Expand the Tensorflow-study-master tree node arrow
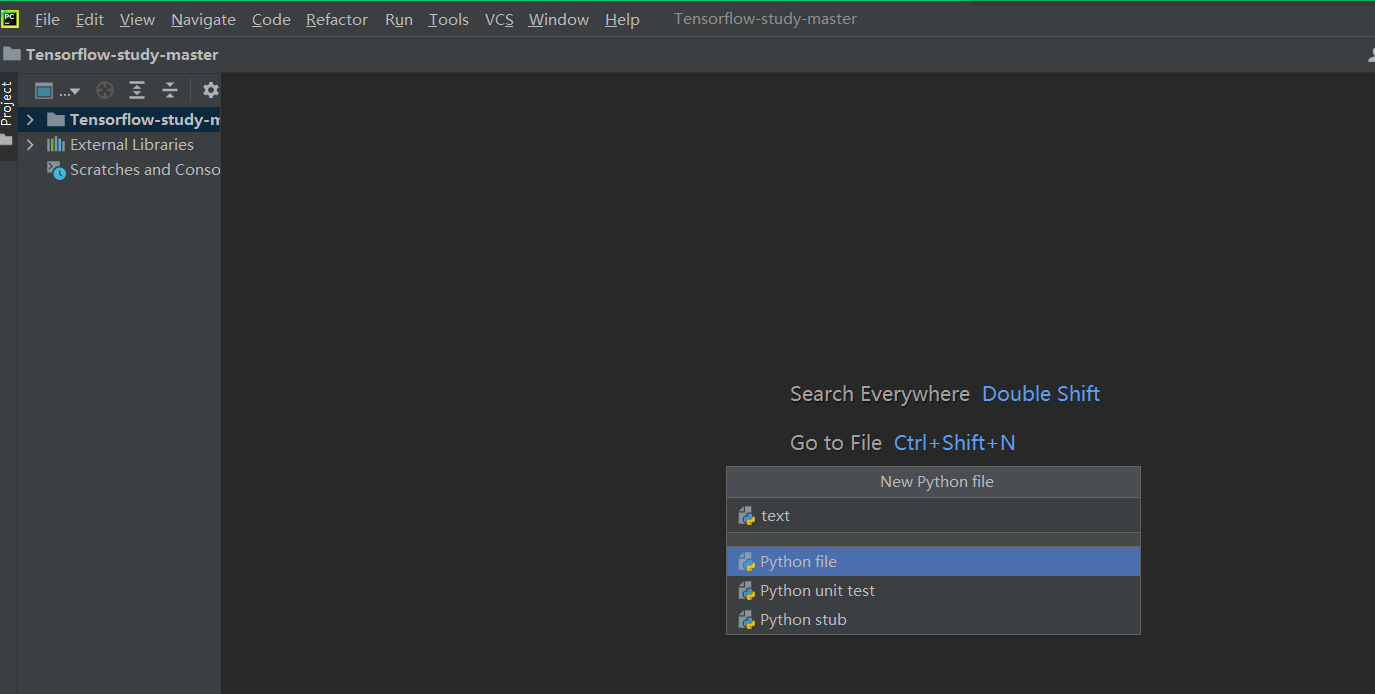The height and width of the screenshot is (694, 1375). point(30,120)
